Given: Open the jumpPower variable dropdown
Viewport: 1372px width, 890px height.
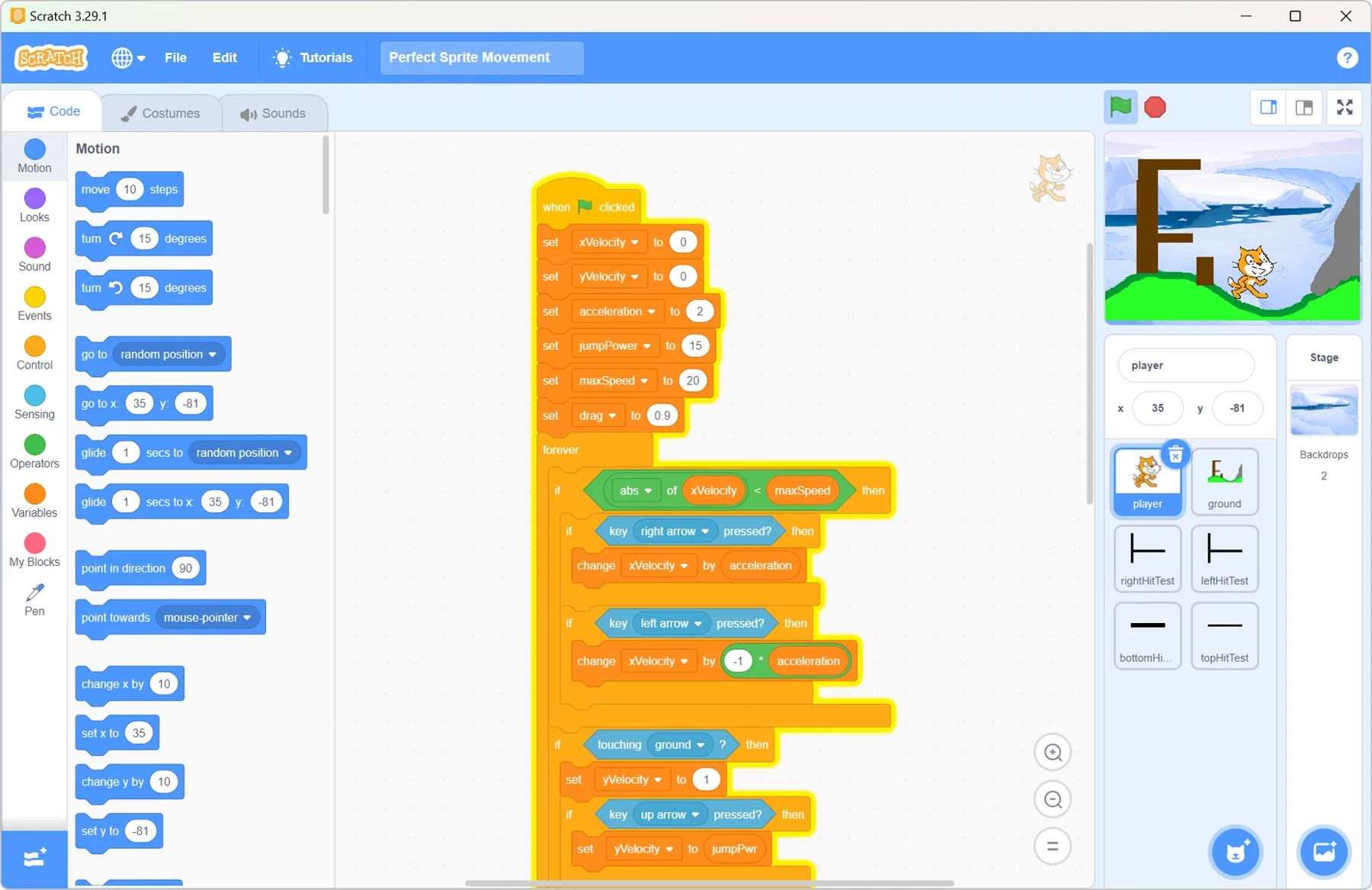Looking at the screenshot, I should [x=614, y=346].
